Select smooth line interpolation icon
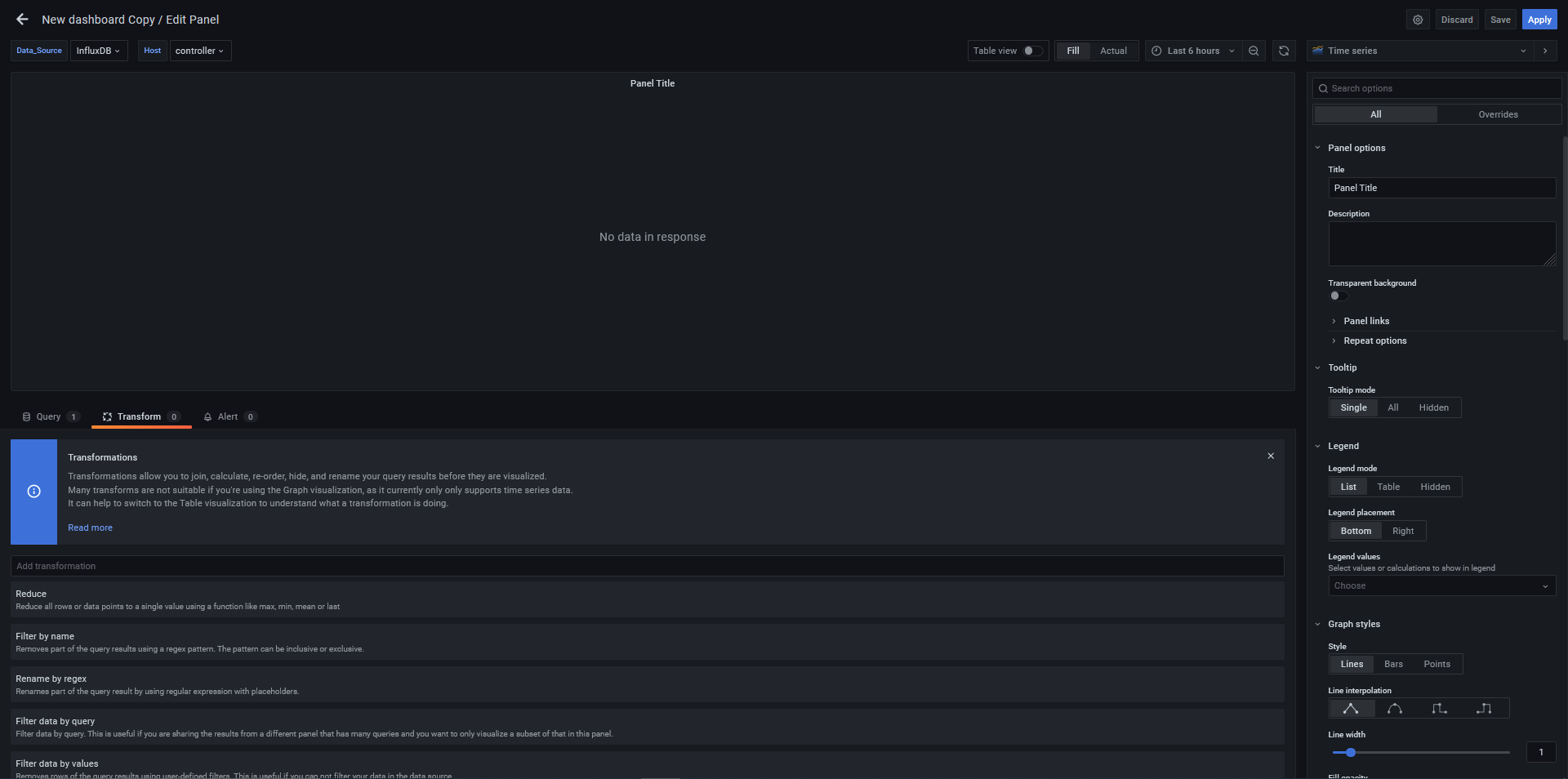The image size is (1568, 779). pyautogui.click(x=1395, y=708)
